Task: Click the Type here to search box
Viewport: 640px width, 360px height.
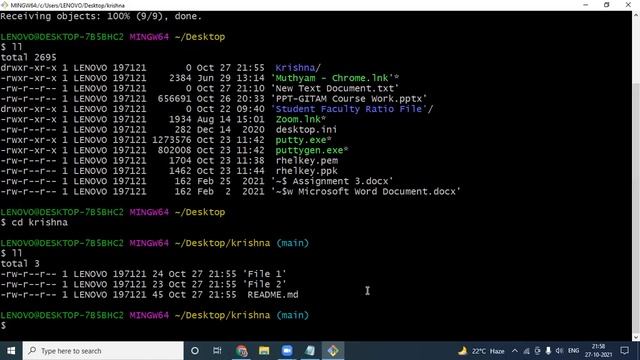Action: click(103, 351)
